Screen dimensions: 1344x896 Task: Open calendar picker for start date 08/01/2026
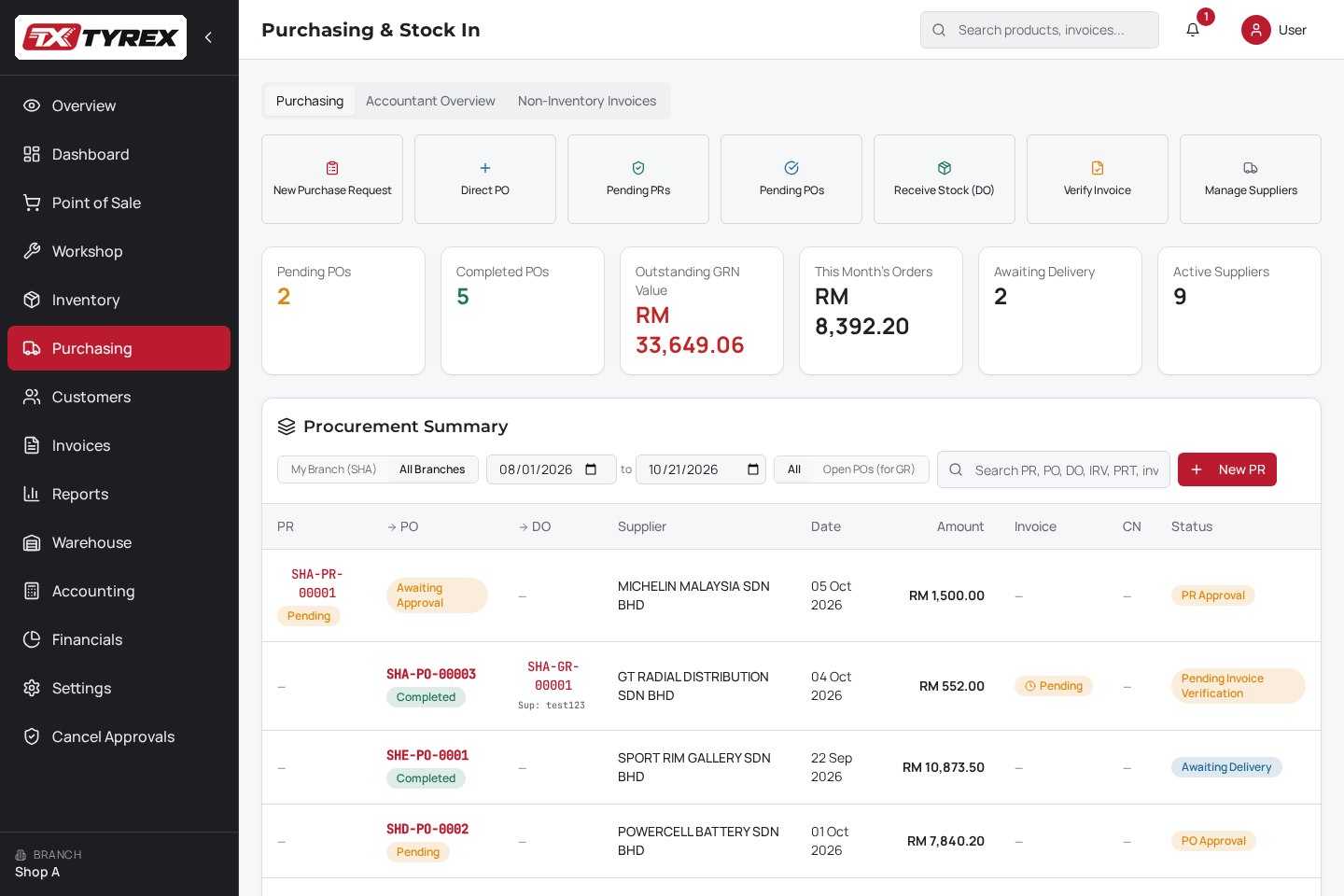pos(591,469)
